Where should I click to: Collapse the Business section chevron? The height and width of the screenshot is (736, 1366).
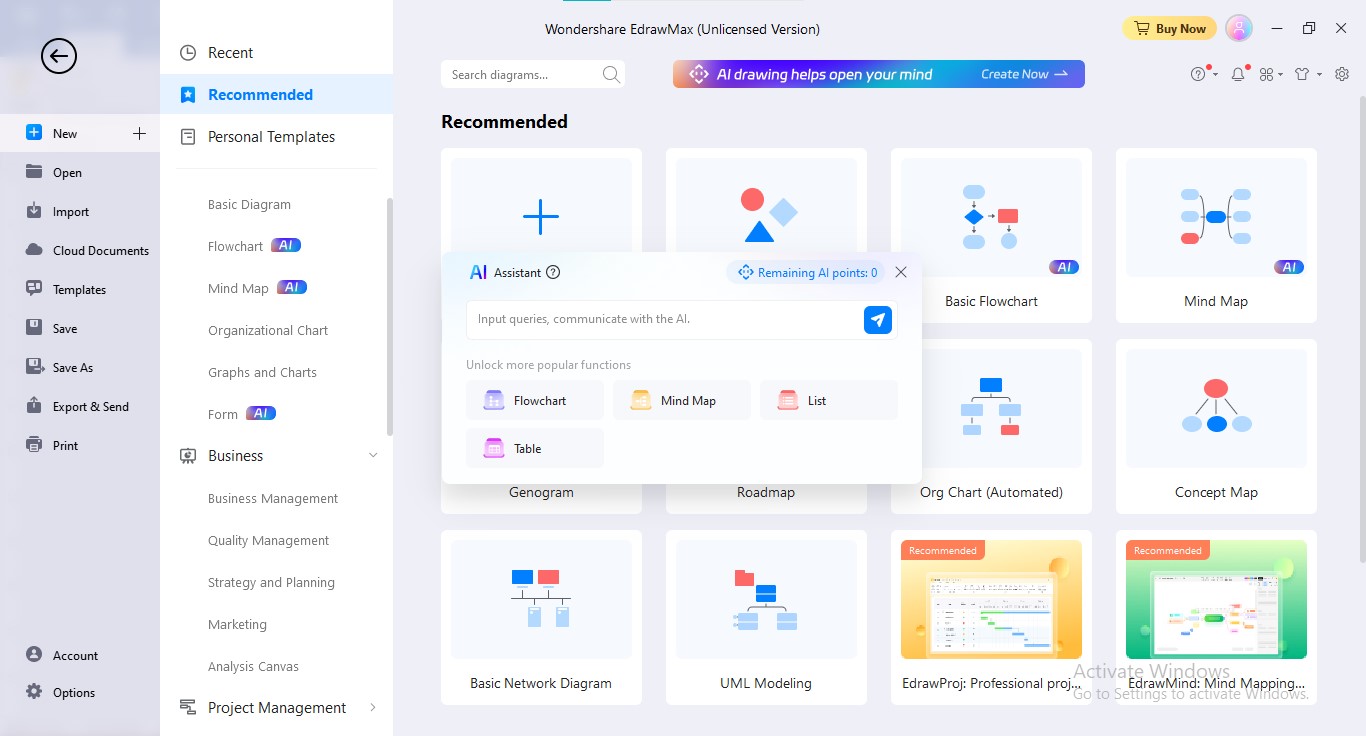pos(373,455)
